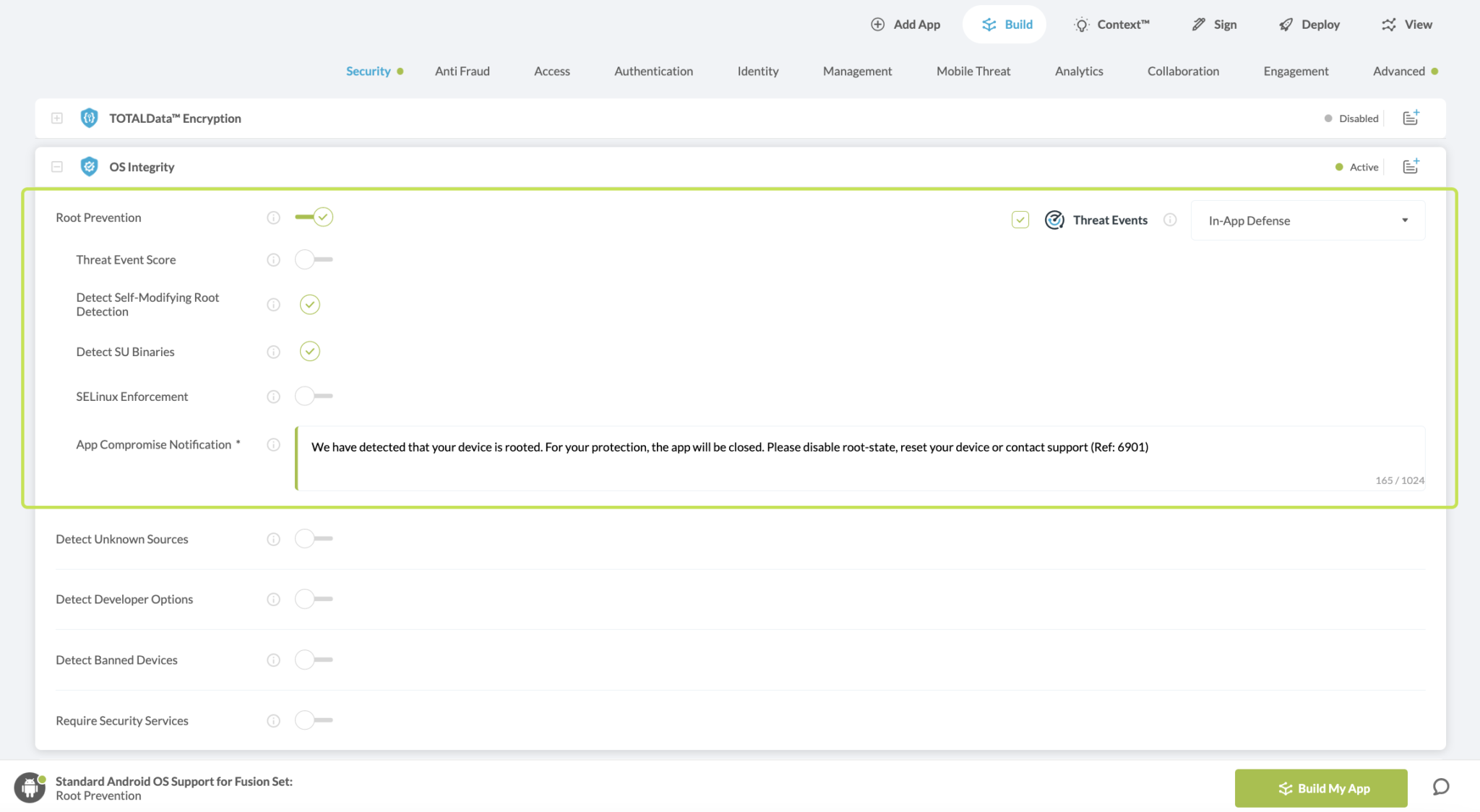The width and height of the screenshot is (1480, 812).
Task: Switch to the Anti Fraud tab
Action: pos(462,71)
